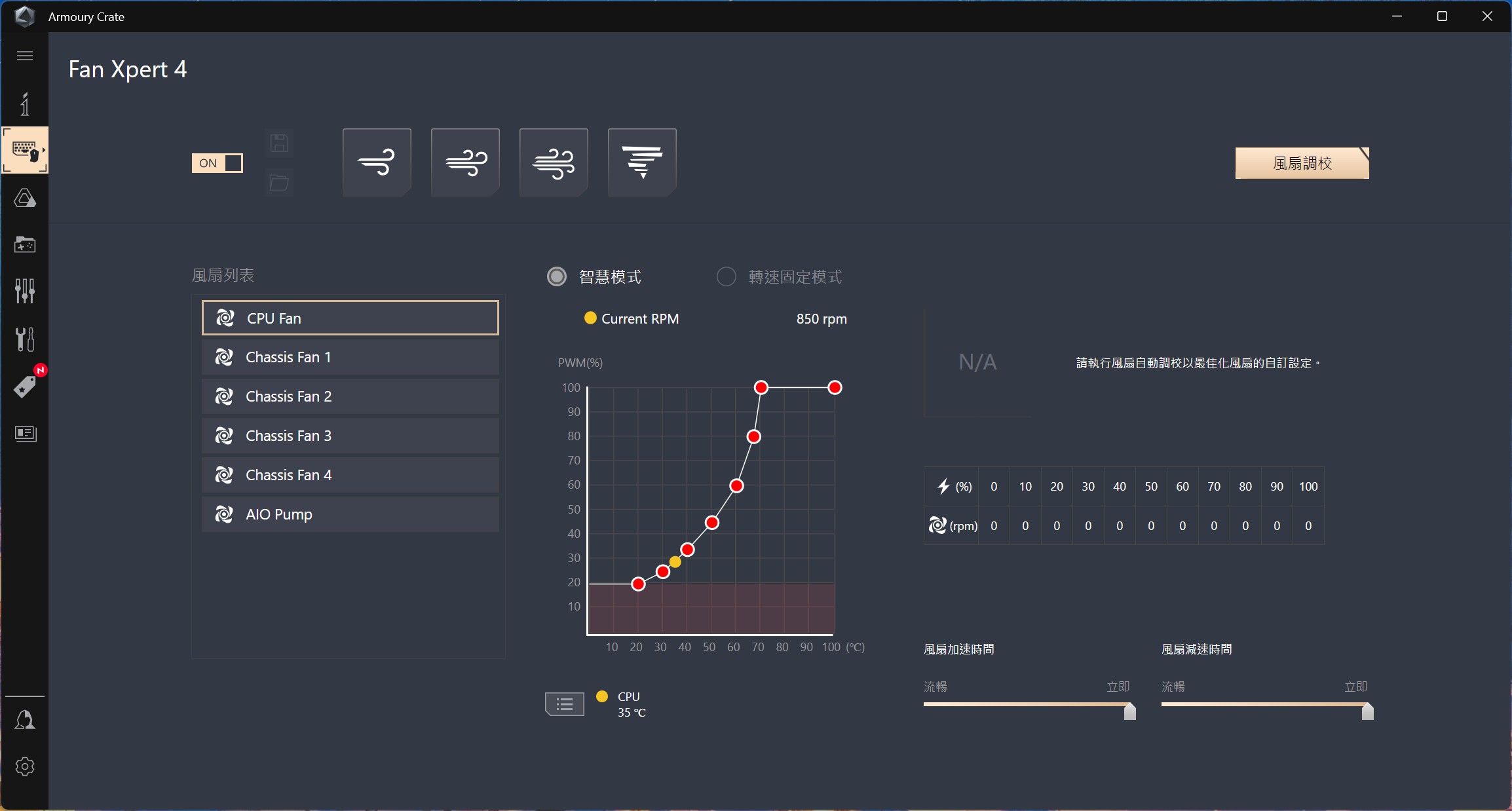
Task: Open the News sidebar icon
Action: click(26, 433)
